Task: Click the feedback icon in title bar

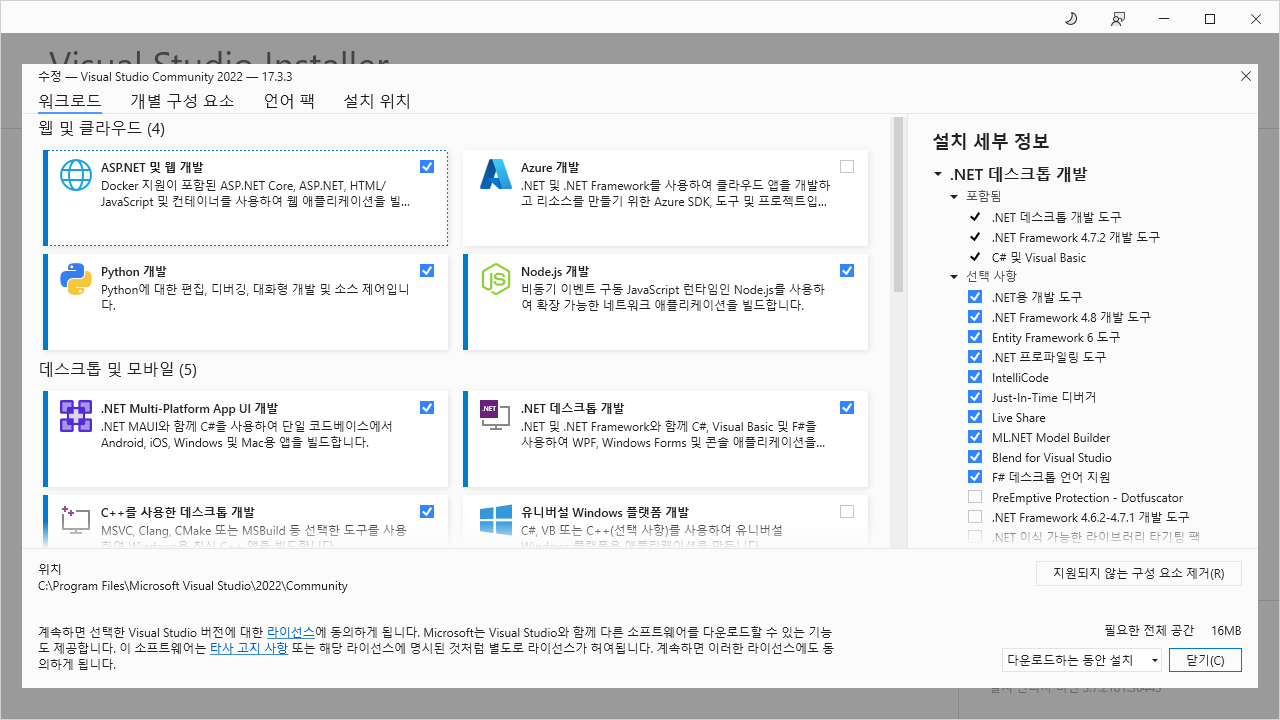Action: click(1118, 19)
